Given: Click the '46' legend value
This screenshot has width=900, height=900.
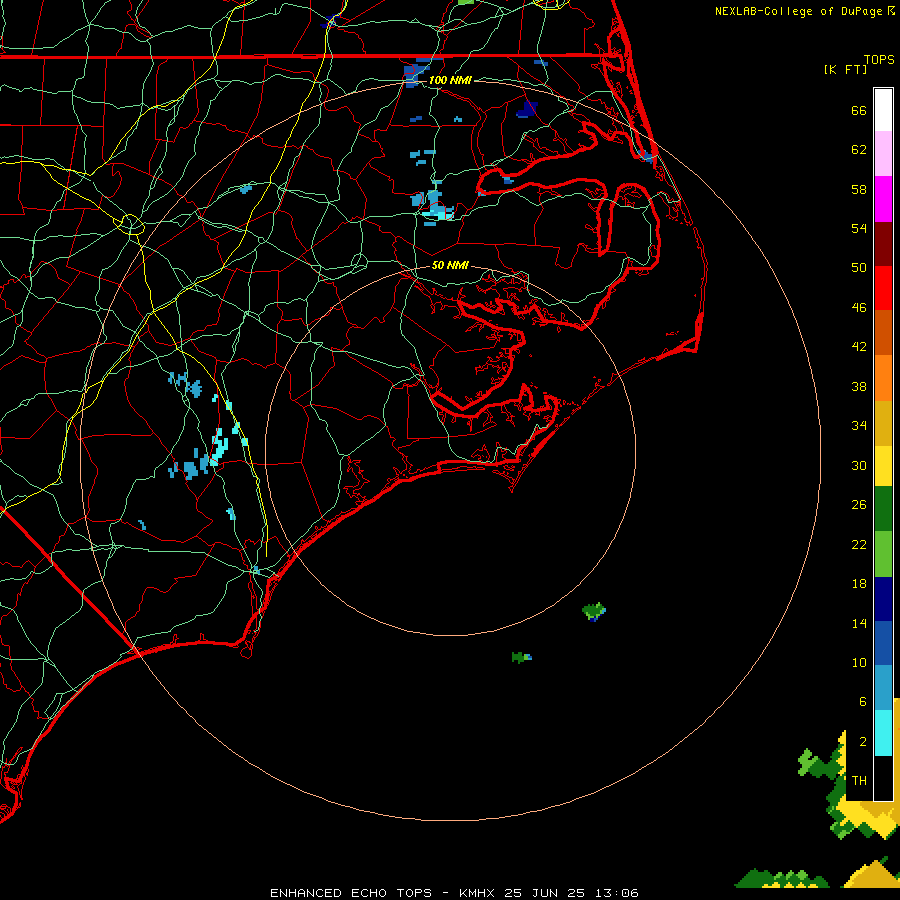Looking at the screenshot, I should [859, 307].
